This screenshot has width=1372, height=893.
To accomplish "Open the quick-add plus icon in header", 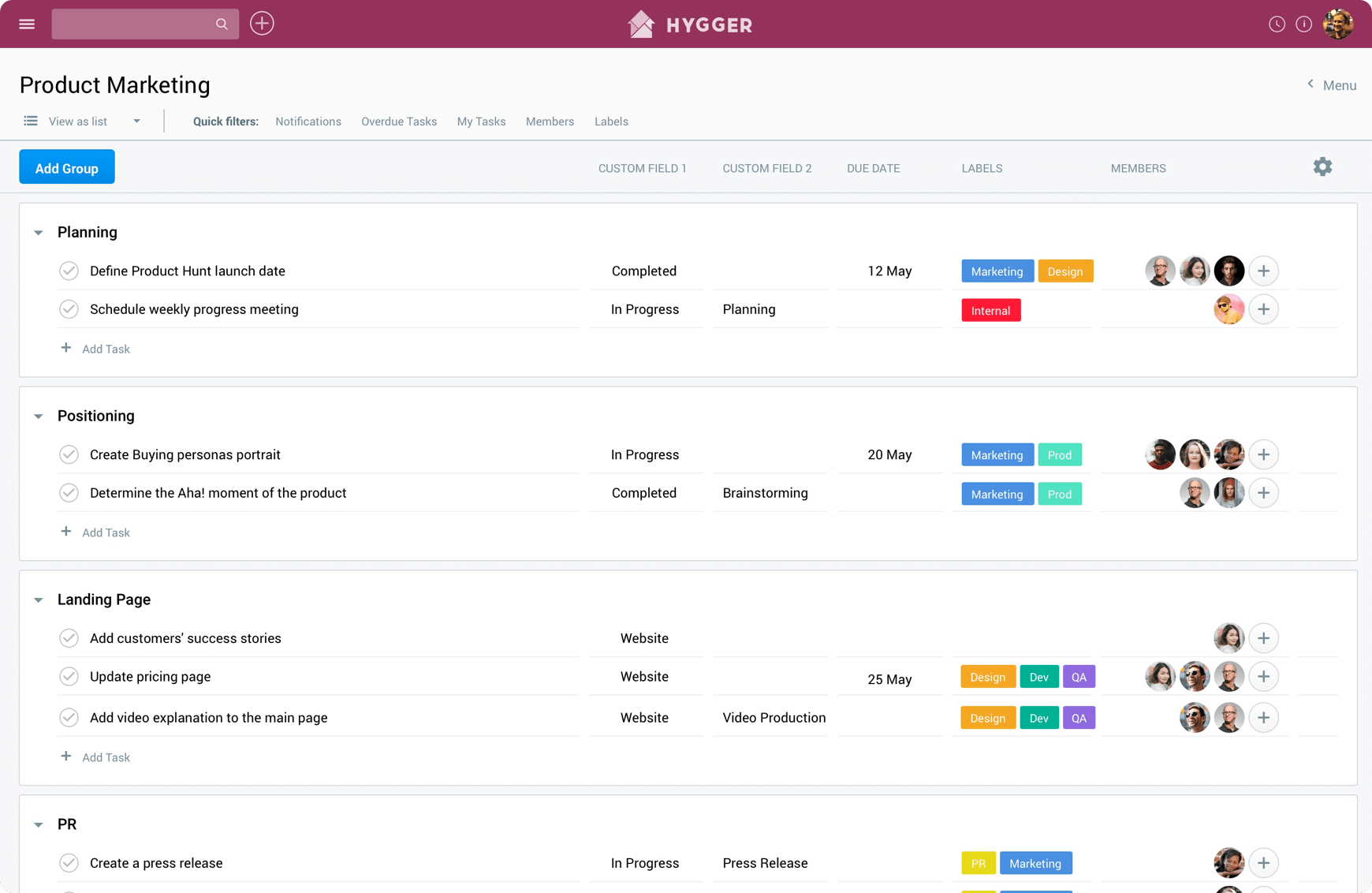I will (262, 23).
